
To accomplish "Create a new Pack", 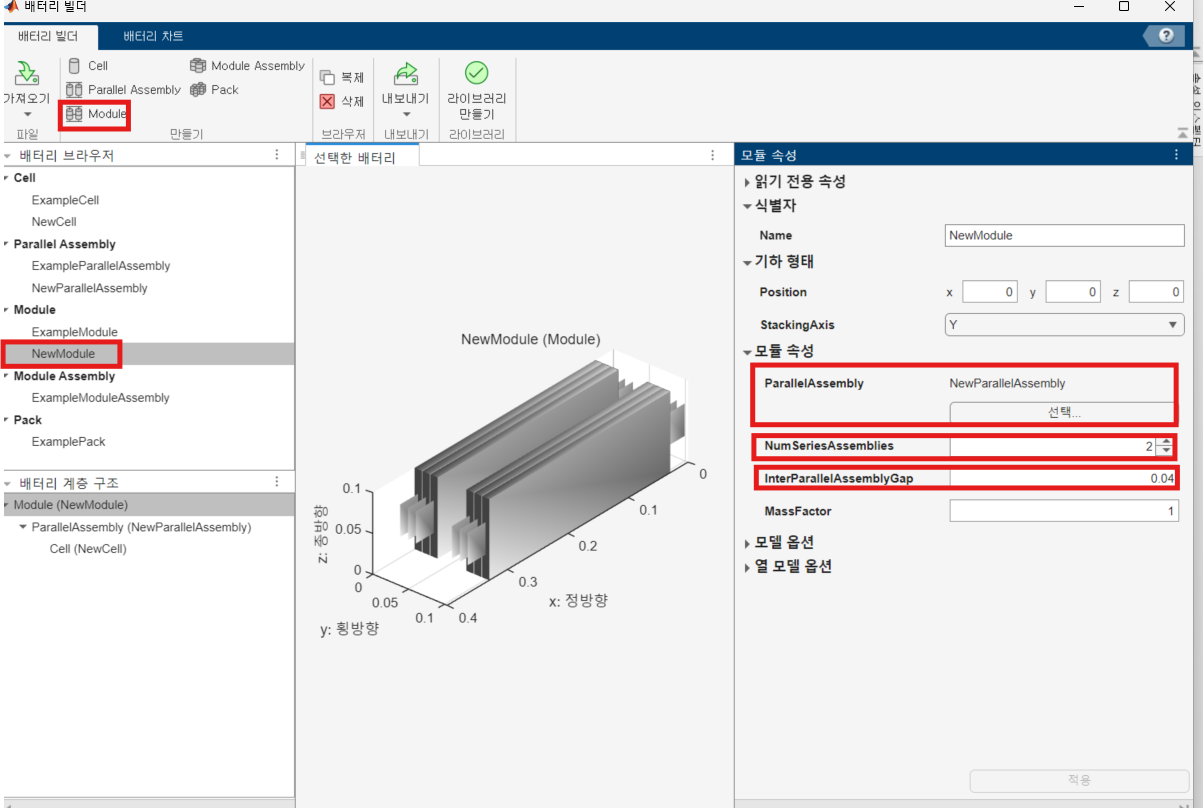I will [214, 90].
